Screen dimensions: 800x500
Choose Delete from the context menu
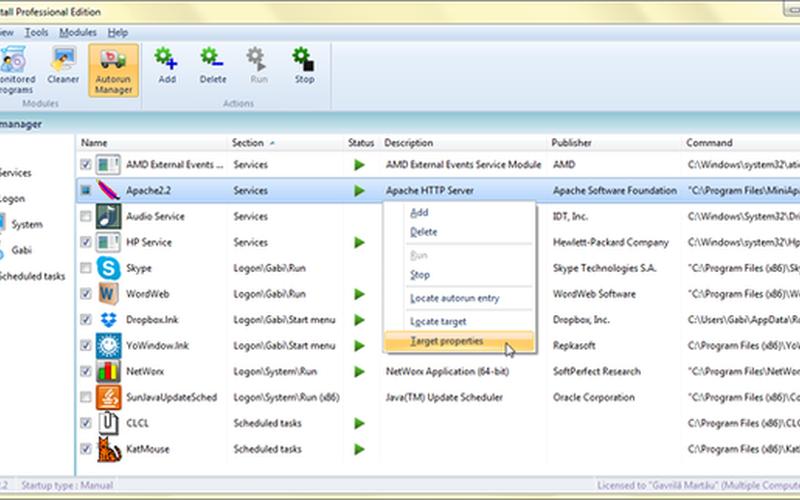[x=459, y=232]
